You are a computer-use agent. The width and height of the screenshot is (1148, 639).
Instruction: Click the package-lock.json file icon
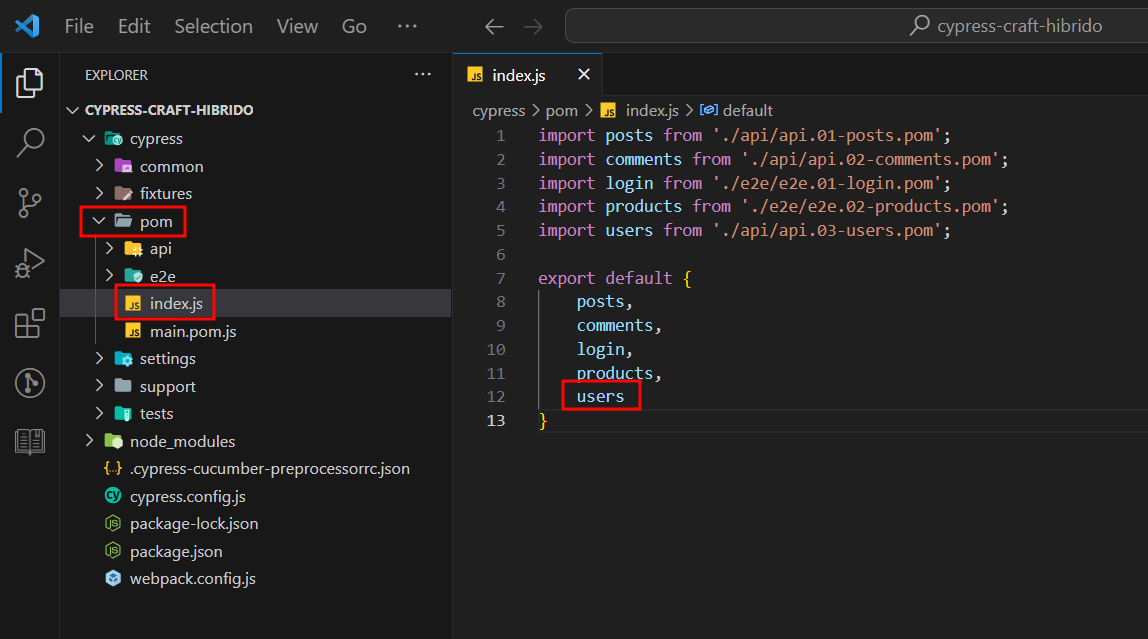pyautogui.click(x=113, y=523)
